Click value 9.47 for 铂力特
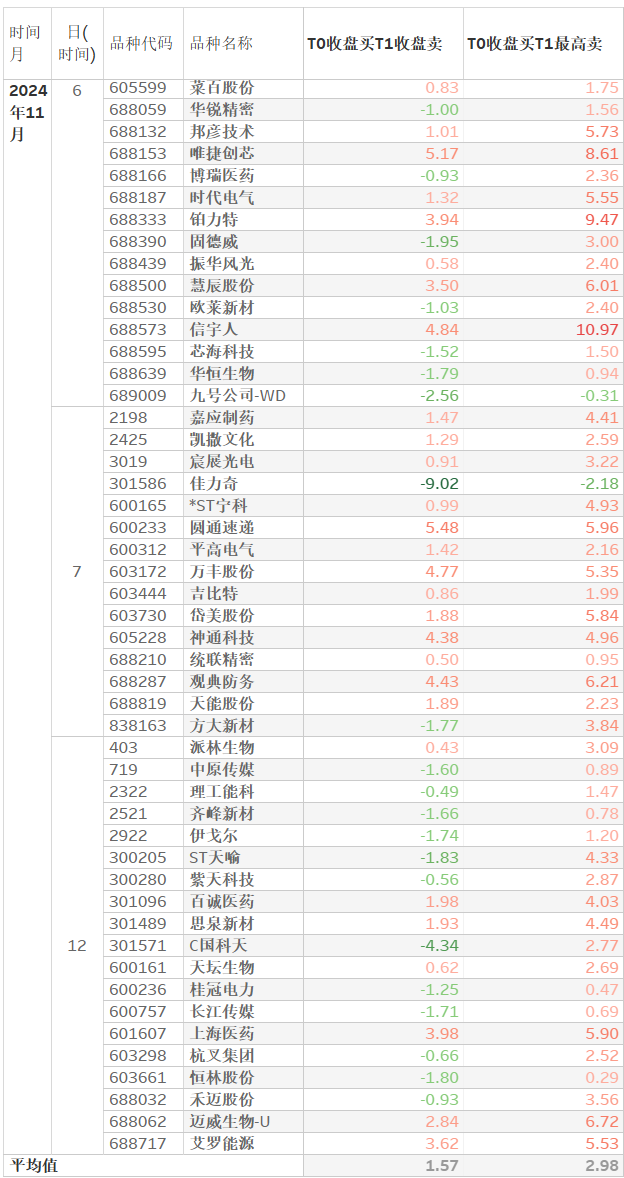This screenshot has height=1178, width=624. point(604,221)
